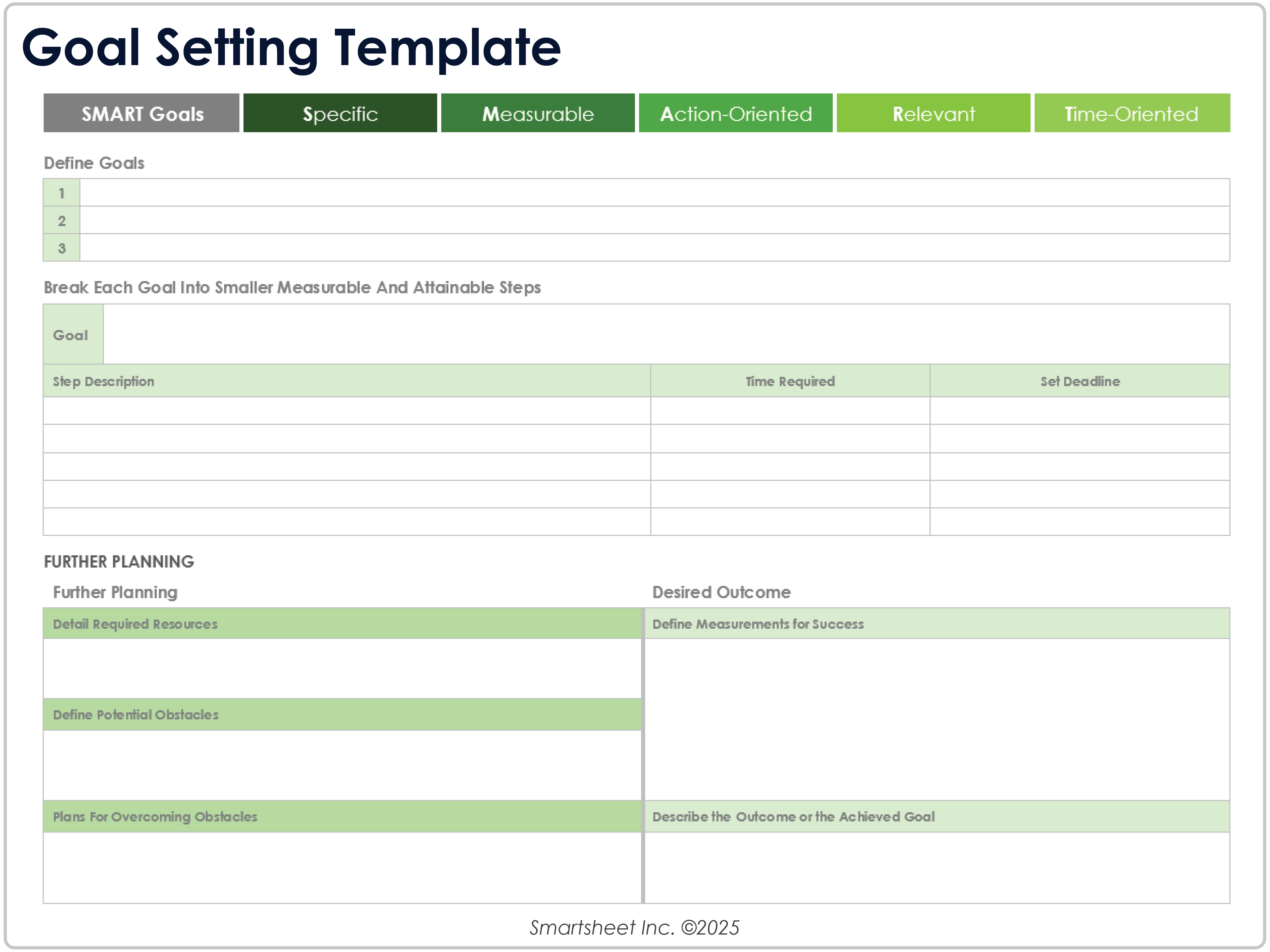This screenshot has height=952, width=1270.
Task: Click the SMART Goals header block
Action: (141, 114)
